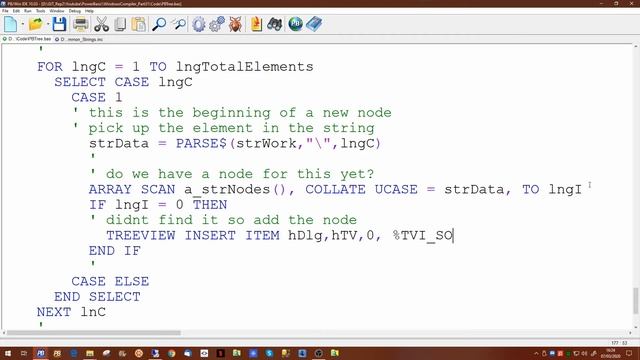Open the Edit menu
The height and width of the screenshot is (360, 640).
16,11
